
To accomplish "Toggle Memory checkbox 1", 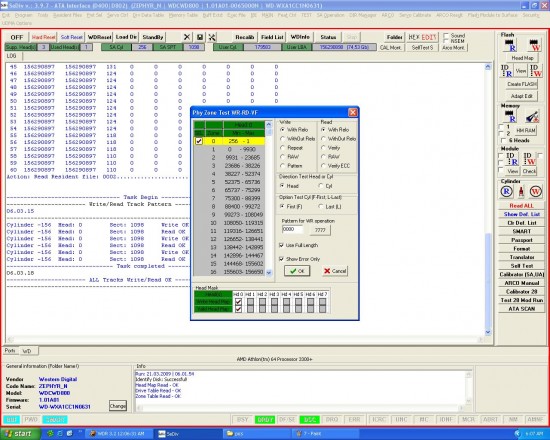I will pos(501,127).
